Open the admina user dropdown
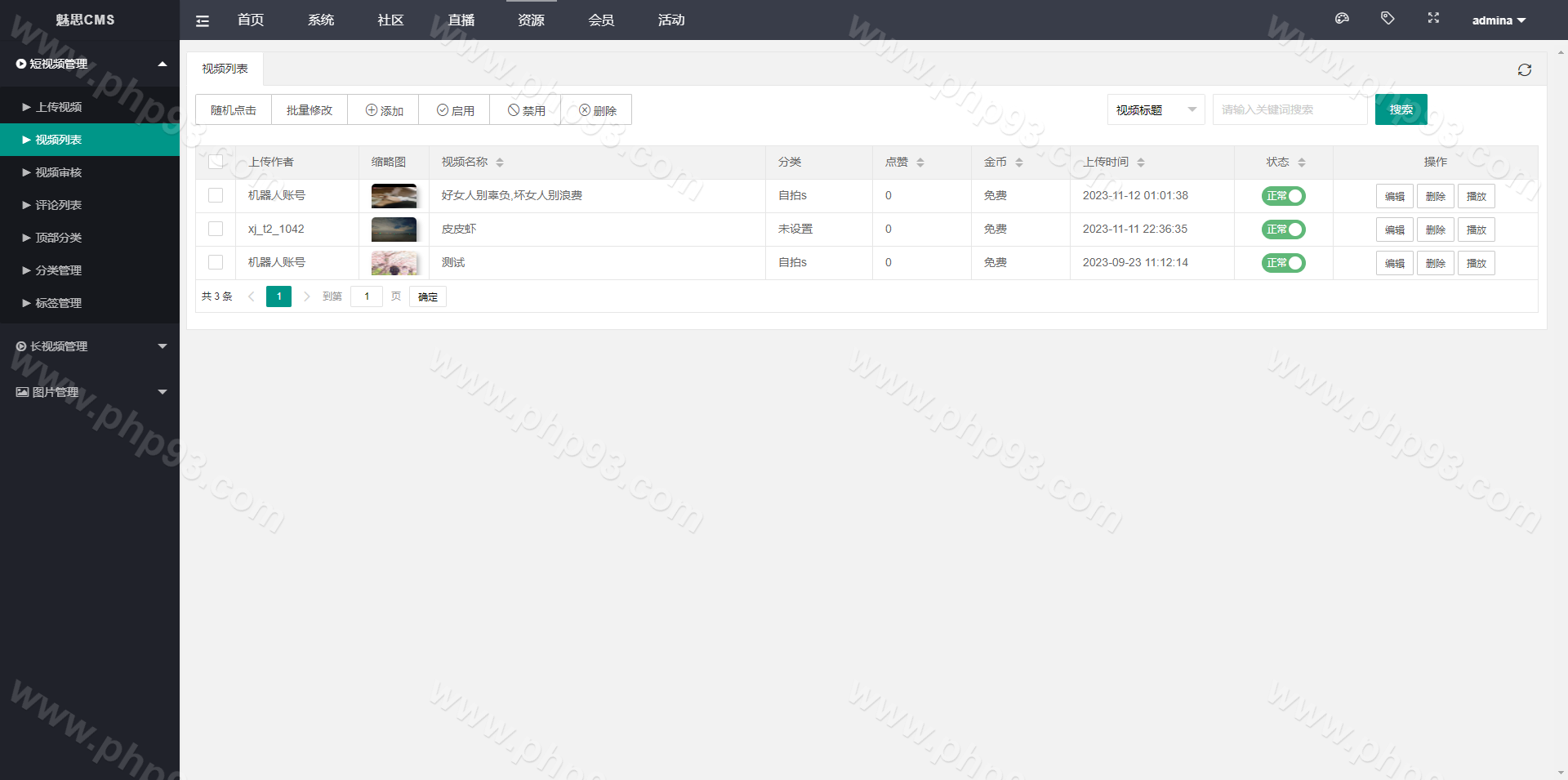Screen dimensions: 1568x780 point(1499,20)
